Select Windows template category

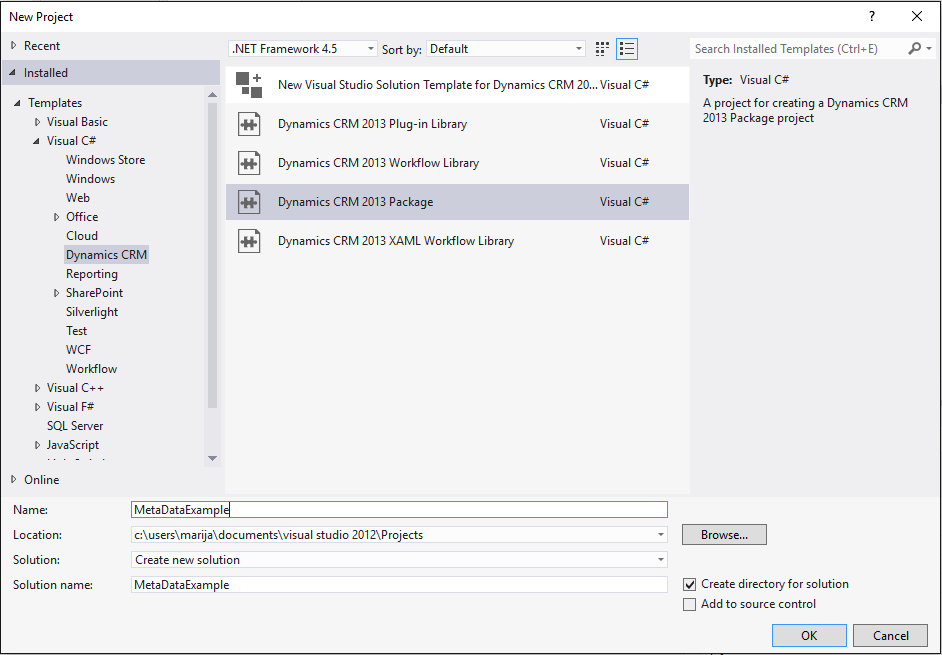90,179
